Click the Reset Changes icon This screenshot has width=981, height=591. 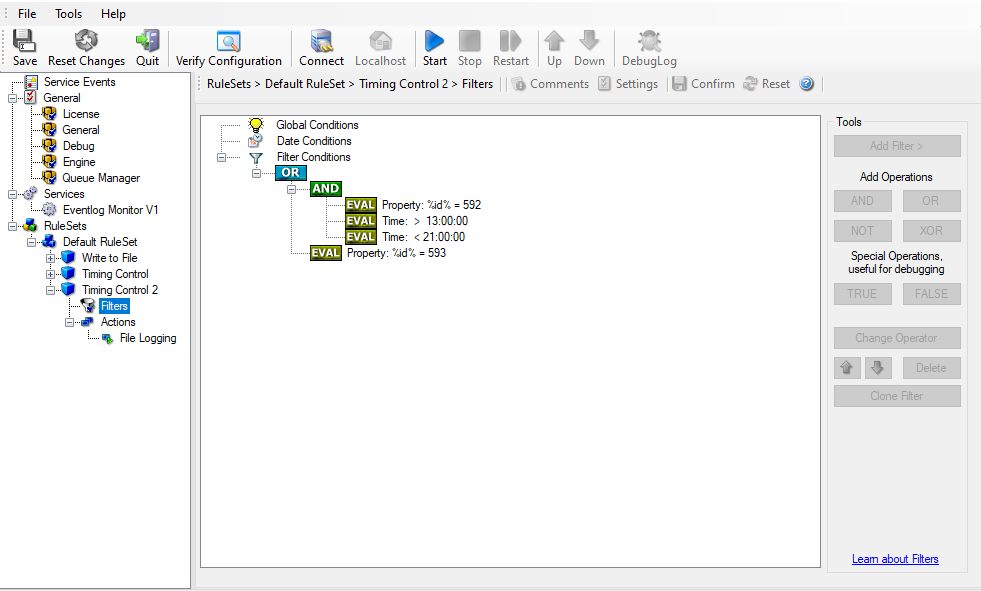point(87,41)
